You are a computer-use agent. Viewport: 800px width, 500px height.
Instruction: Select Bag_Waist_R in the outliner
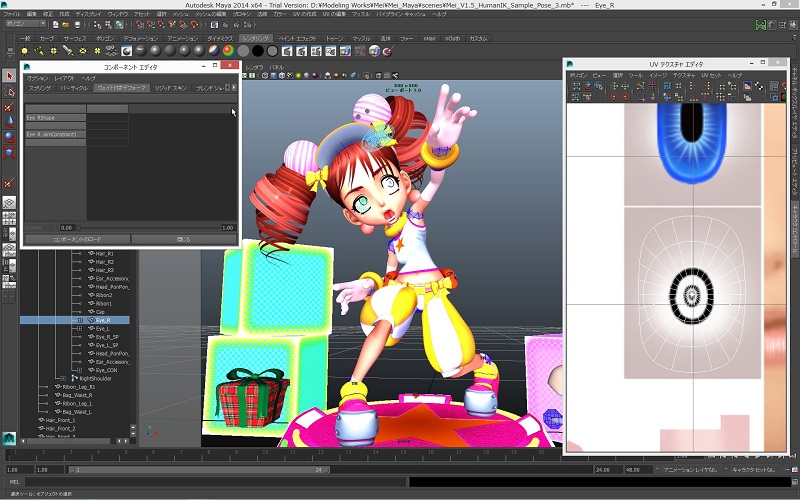[x=77, y=395]
